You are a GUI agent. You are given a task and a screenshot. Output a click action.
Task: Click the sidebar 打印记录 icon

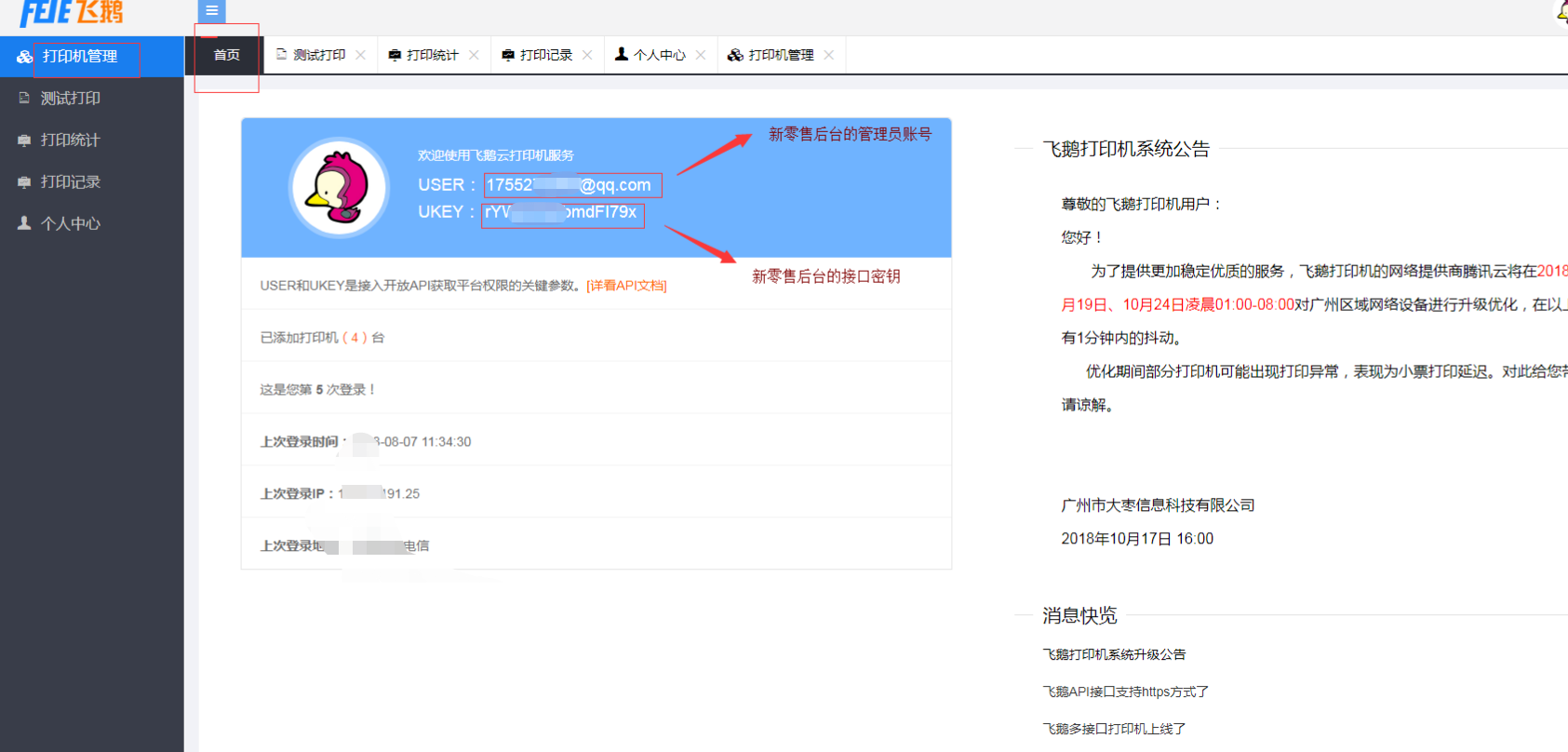24,181
